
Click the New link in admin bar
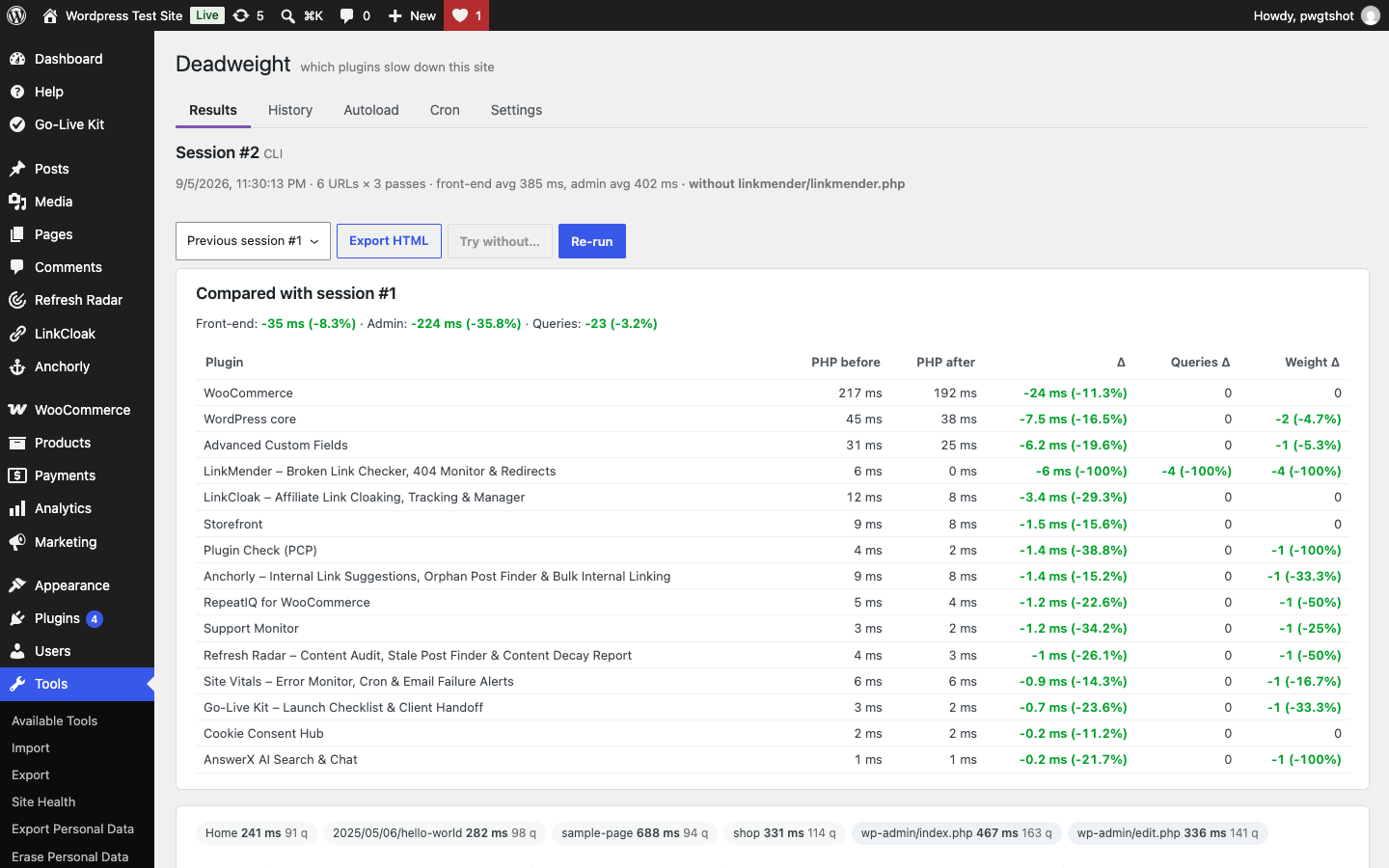422,15
